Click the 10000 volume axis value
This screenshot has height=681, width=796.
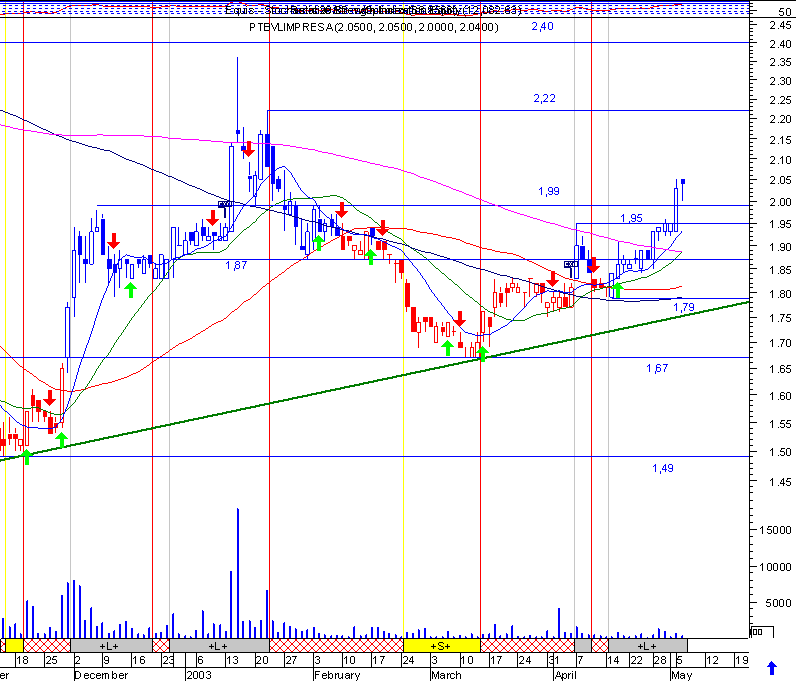[775, 567]
